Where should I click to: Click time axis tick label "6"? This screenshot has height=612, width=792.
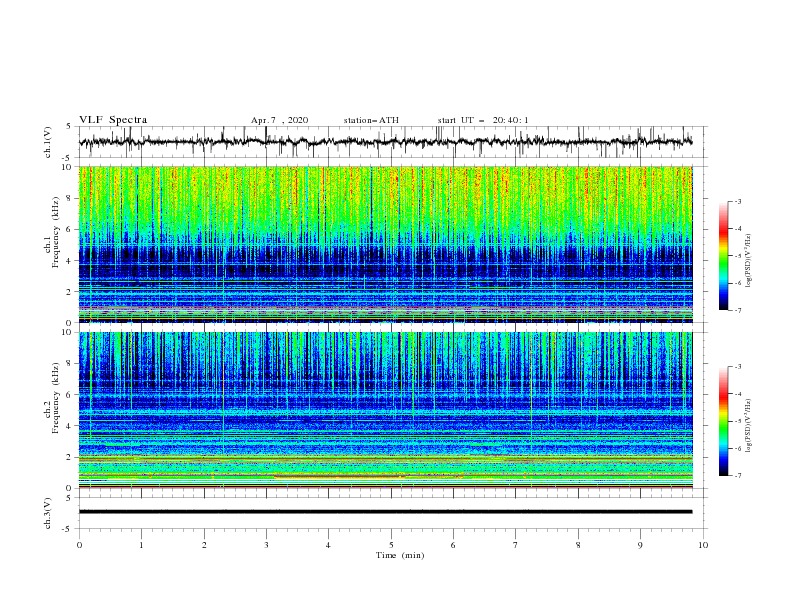pos(453,545)
